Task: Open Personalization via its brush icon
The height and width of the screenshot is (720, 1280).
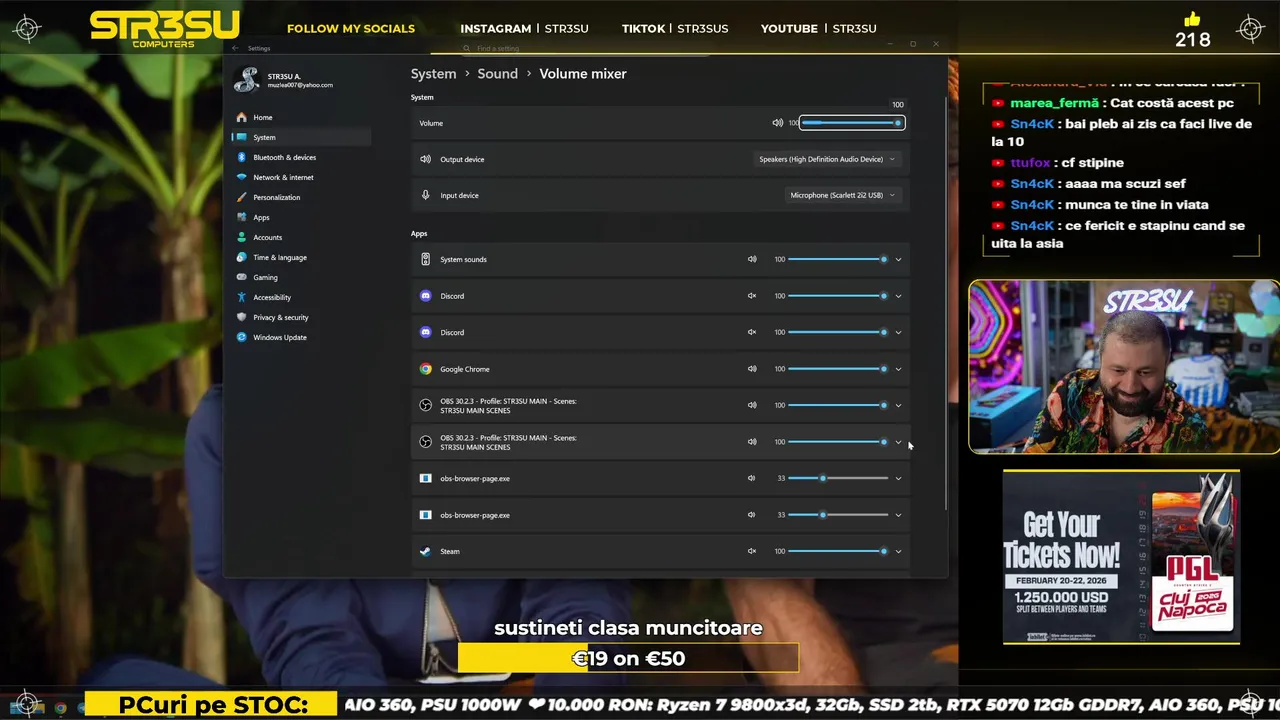Action: (242, 197)
